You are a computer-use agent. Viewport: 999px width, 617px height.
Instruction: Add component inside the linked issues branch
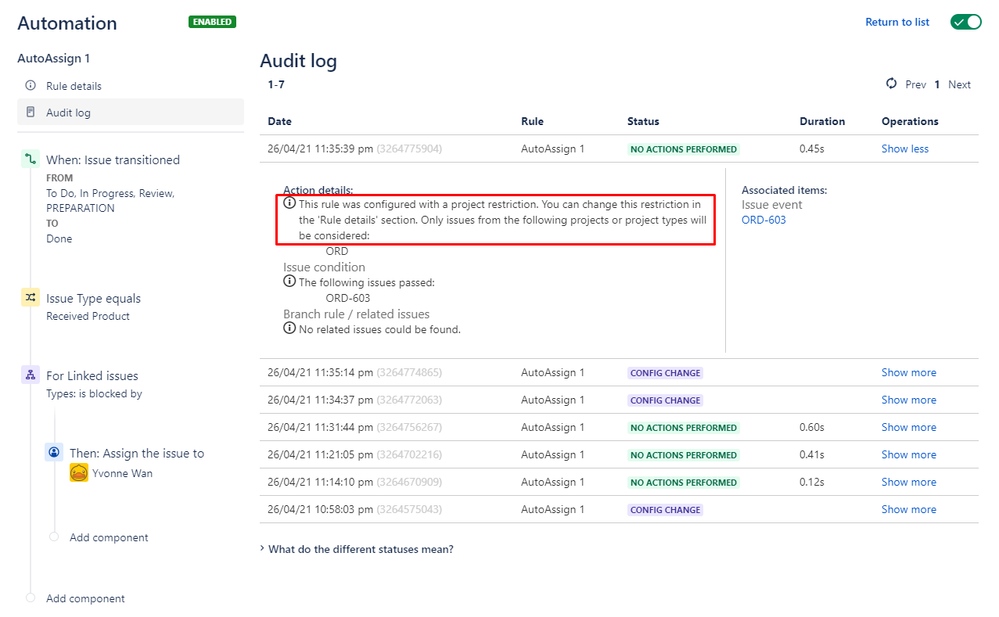[x=108, y=537]
